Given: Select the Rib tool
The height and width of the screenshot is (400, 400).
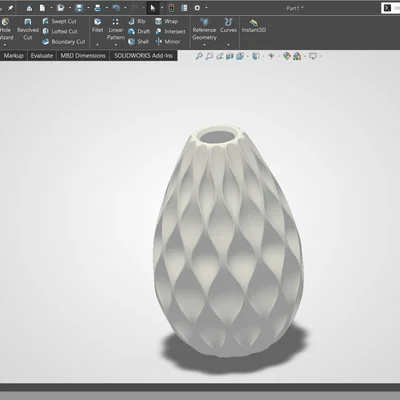Looking at the screenshot, I should tap(137, 21).
